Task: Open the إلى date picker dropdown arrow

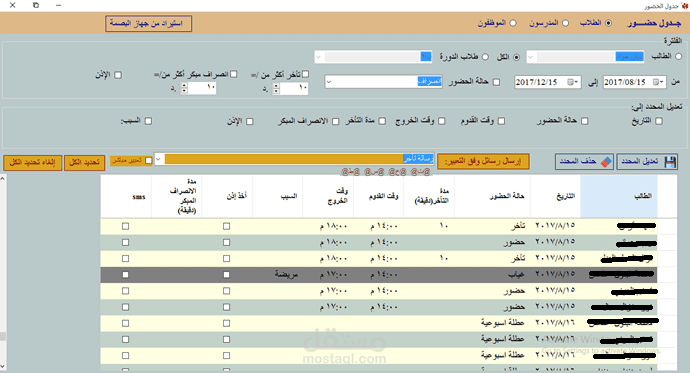Action: (x=576, y=82)
